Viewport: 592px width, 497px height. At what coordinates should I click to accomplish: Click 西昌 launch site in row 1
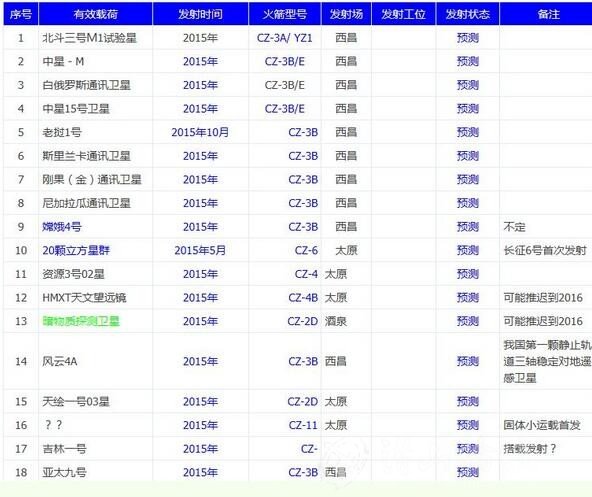[346, 38]
